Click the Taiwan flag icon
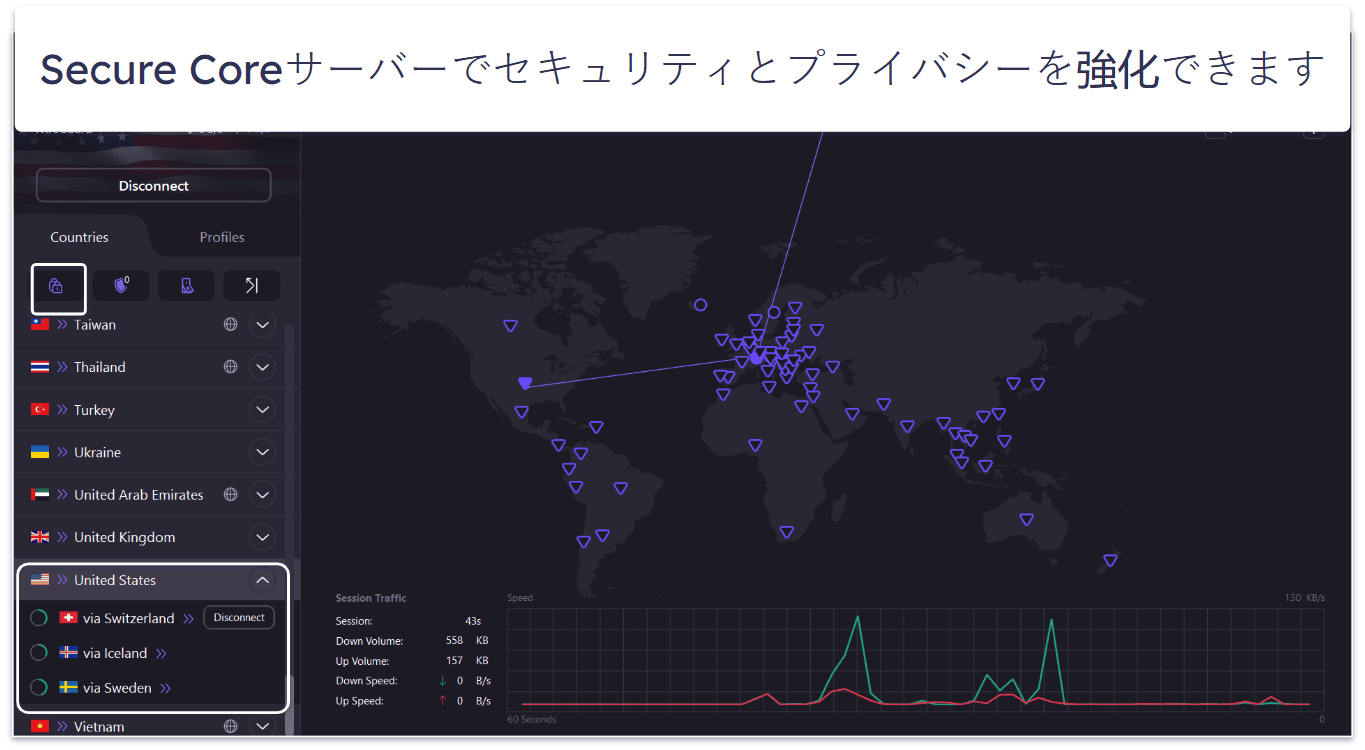Viewport: 1365px width, 750px height. click(40, 325)
